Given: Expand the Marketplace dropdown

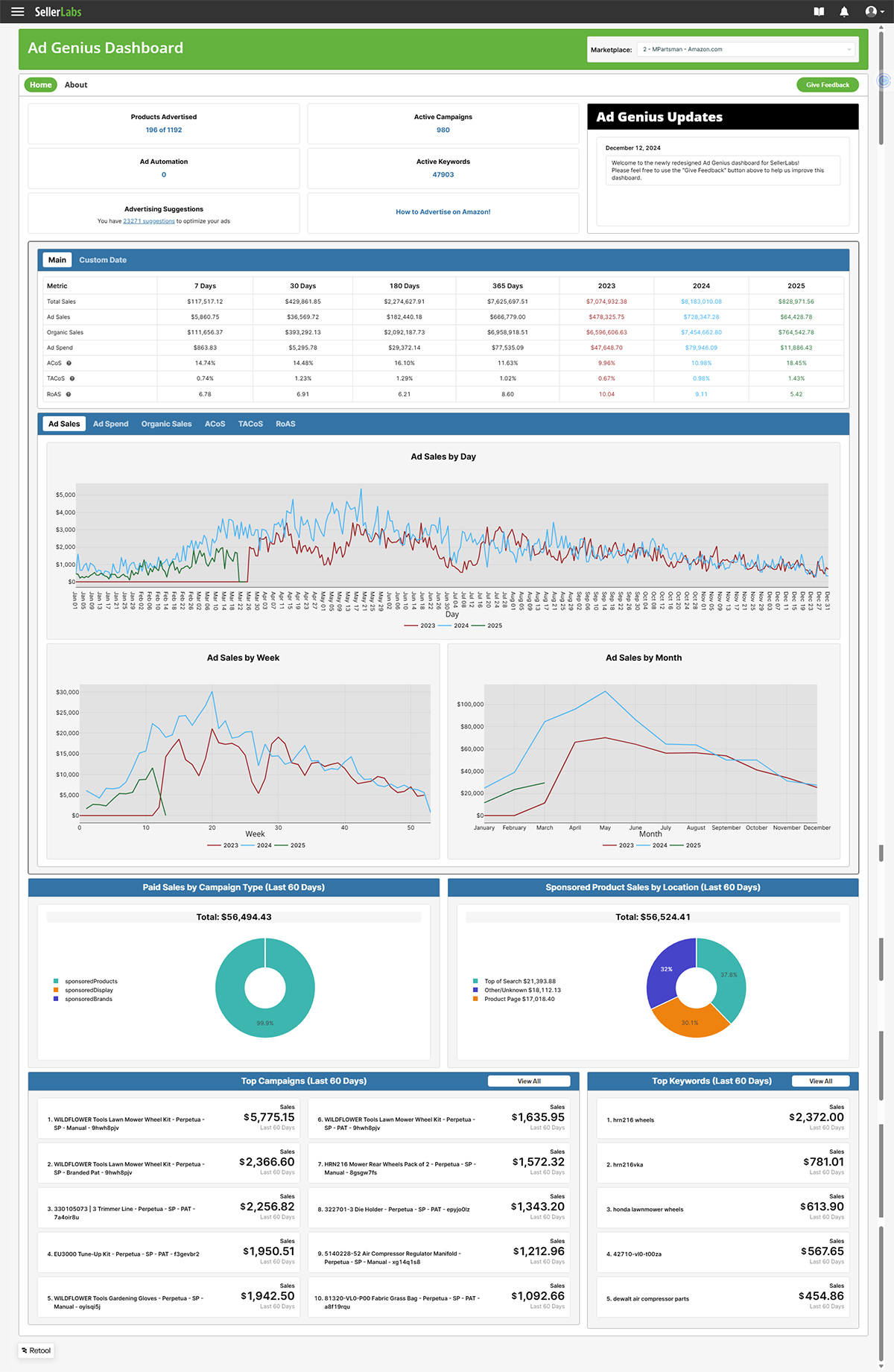Looking at the screenshot, I should (x=747, y=50).
